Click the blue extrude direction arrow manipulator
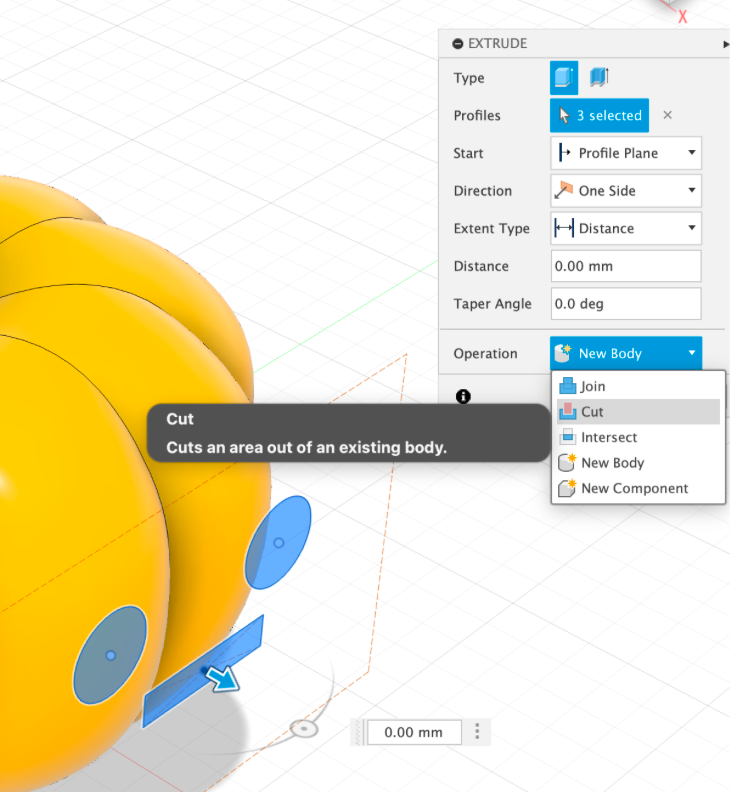The image size is (732, 806). click(223, 679)
